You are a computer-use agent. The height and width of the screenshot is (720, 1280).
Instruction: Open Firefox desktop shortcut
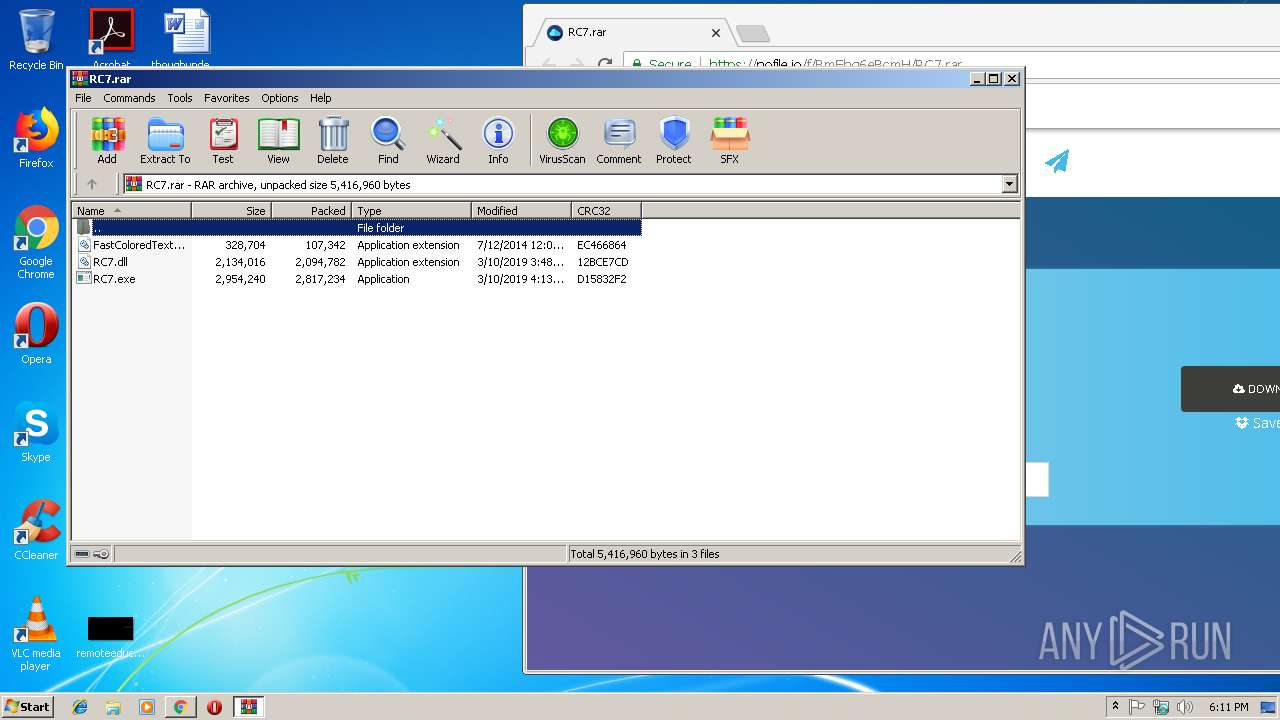pos(36,138)
